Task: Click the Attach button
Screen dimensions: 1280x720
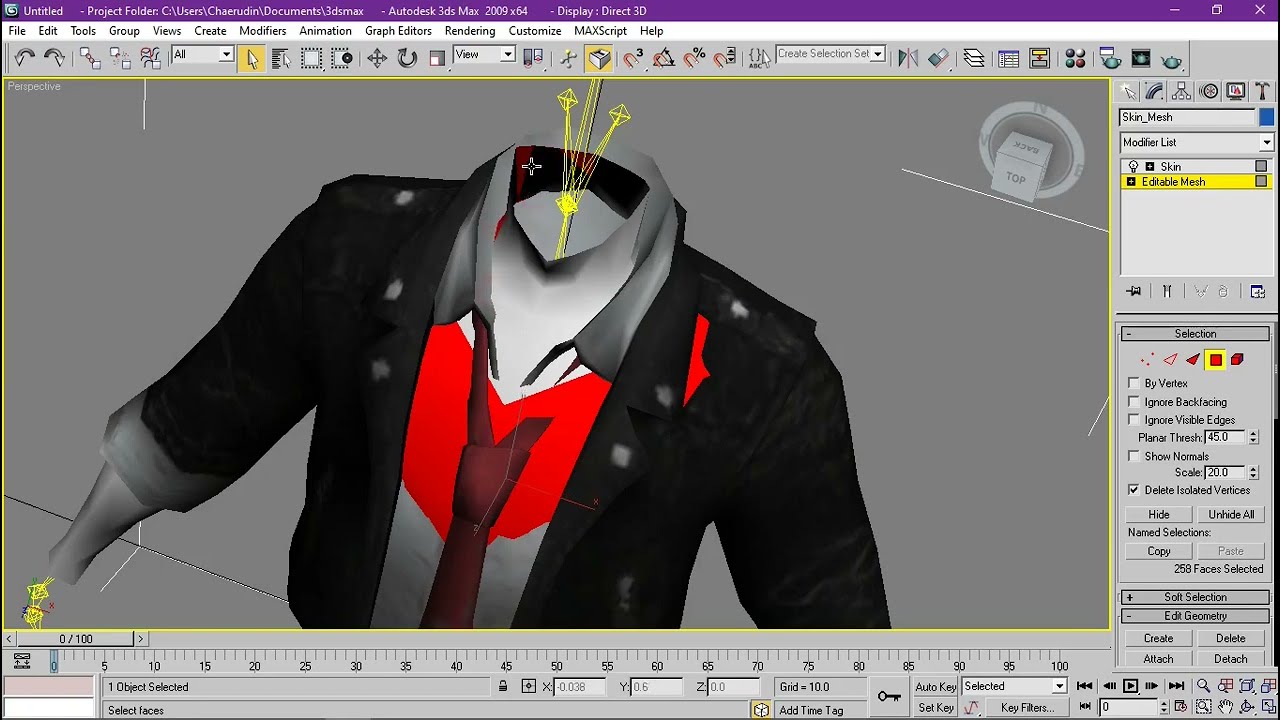Action: tap(1159, 659)
